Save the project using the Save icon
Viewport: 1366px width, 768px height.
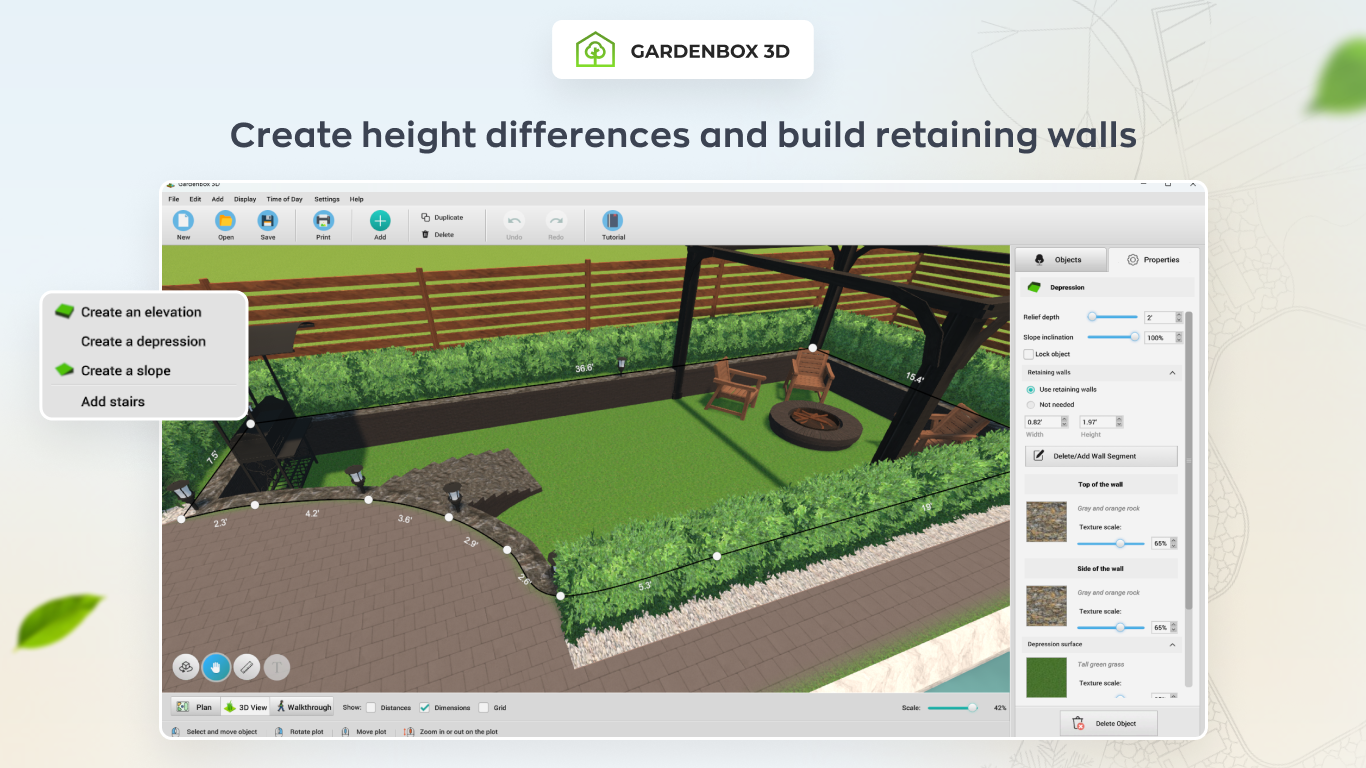pos(267,221)
